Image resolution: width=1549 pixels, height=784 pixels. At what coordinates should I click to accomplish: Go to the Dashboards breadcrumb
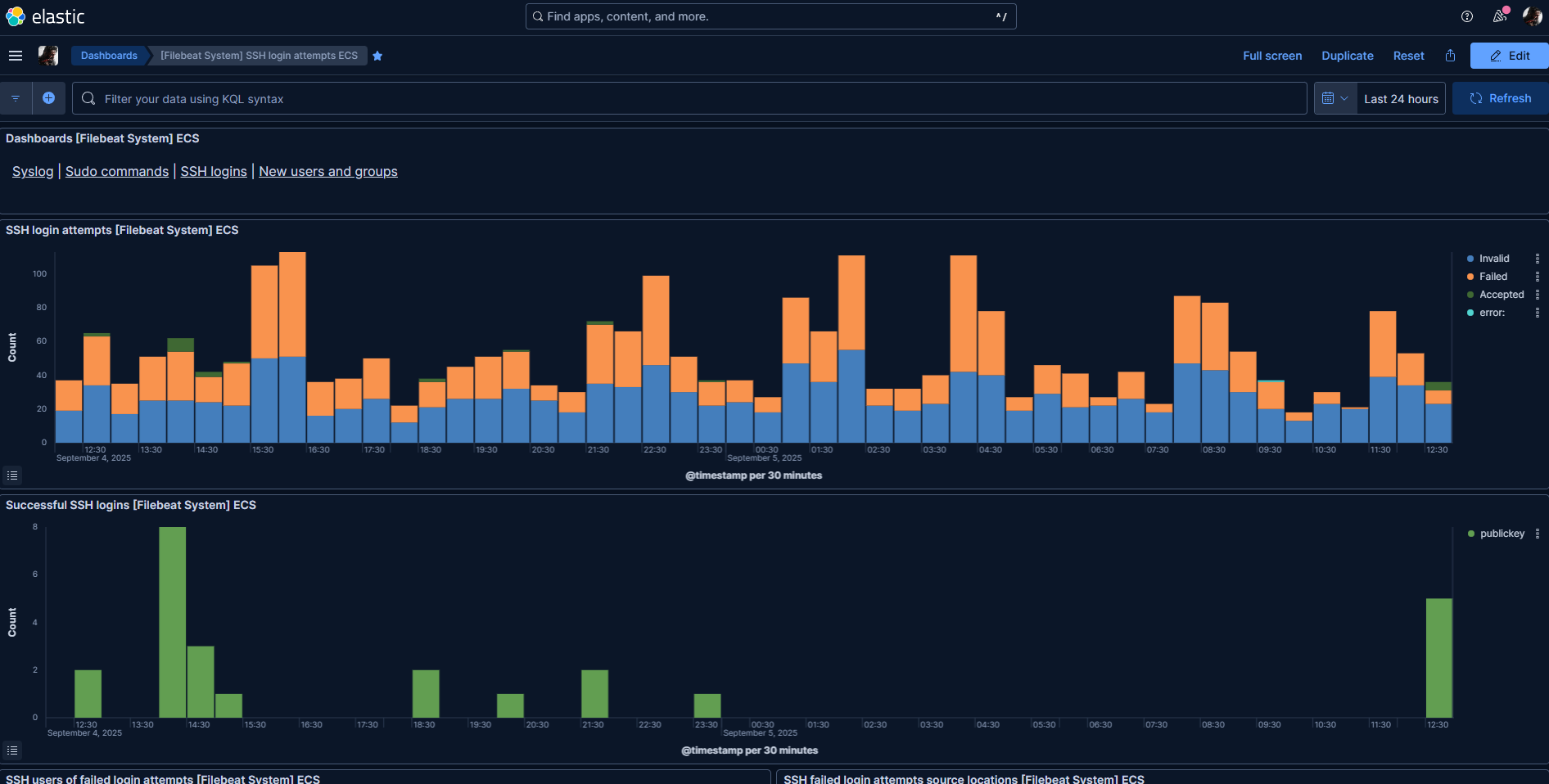(109, 56)
